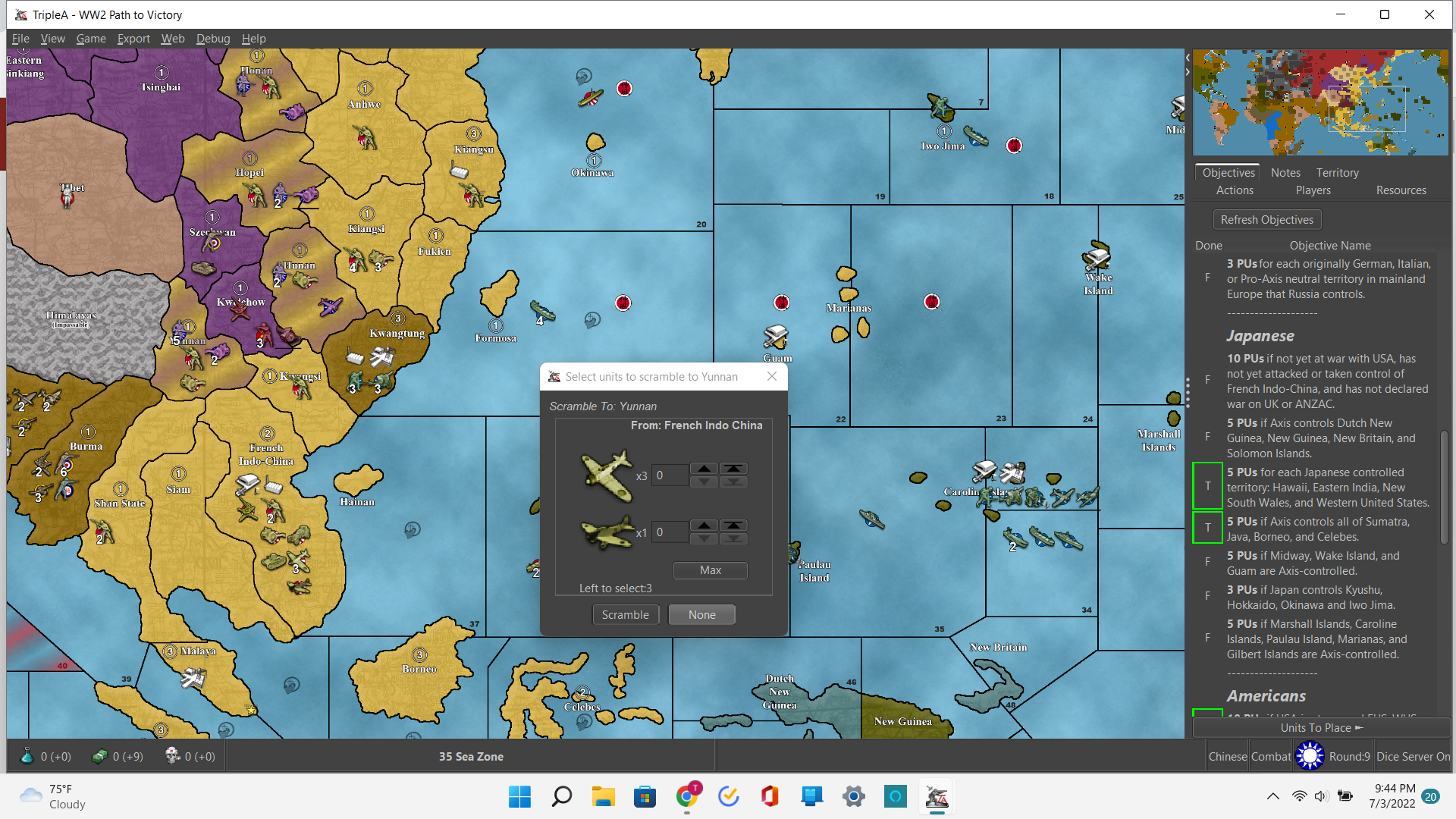This screenshot has width=1456, height=819.
Task: Click the convoy marker east of Okinawa
Action: click(624, 89)
